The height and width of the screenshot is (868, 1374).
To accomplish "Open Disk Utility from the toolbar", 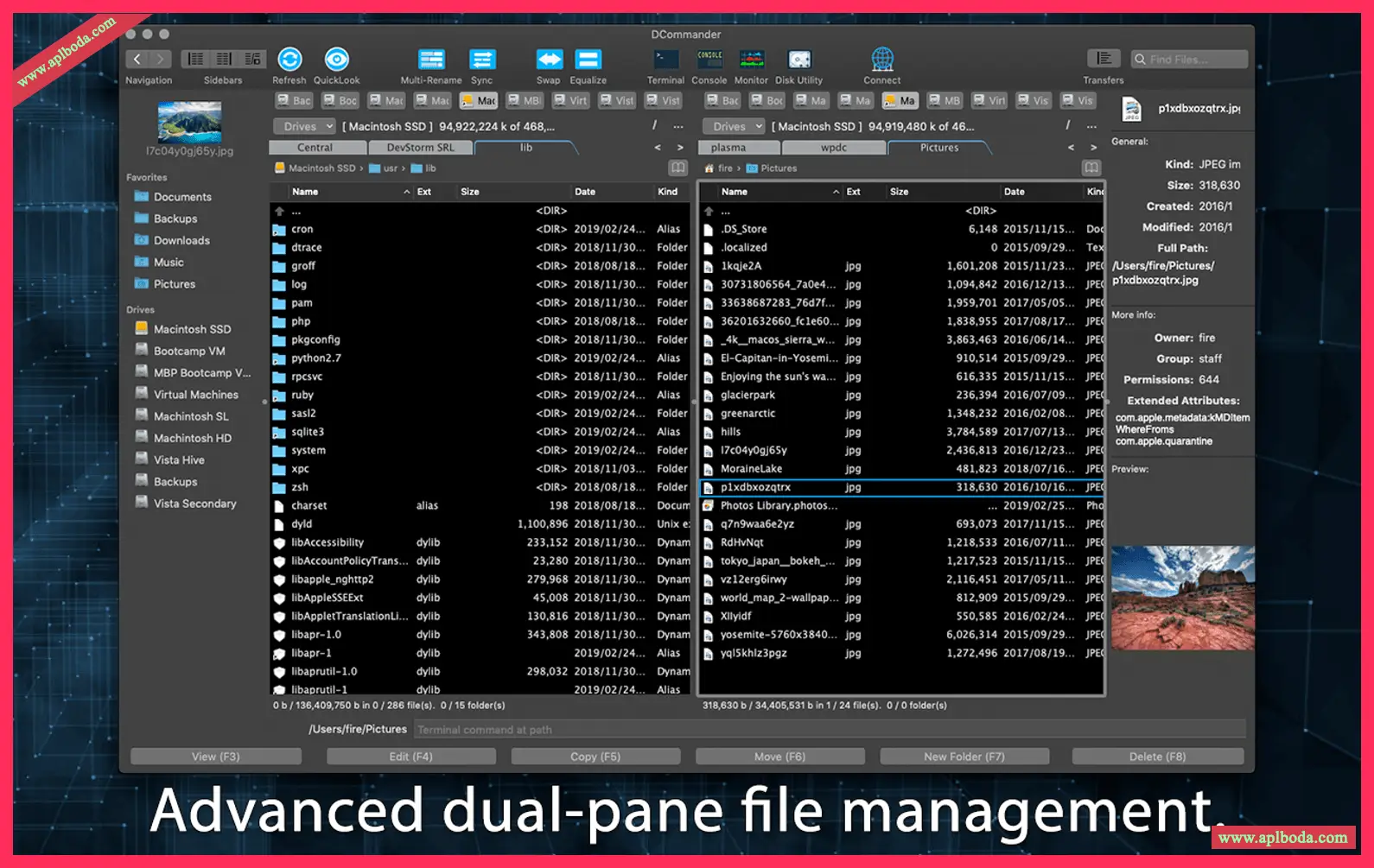I will click(799, 60).
